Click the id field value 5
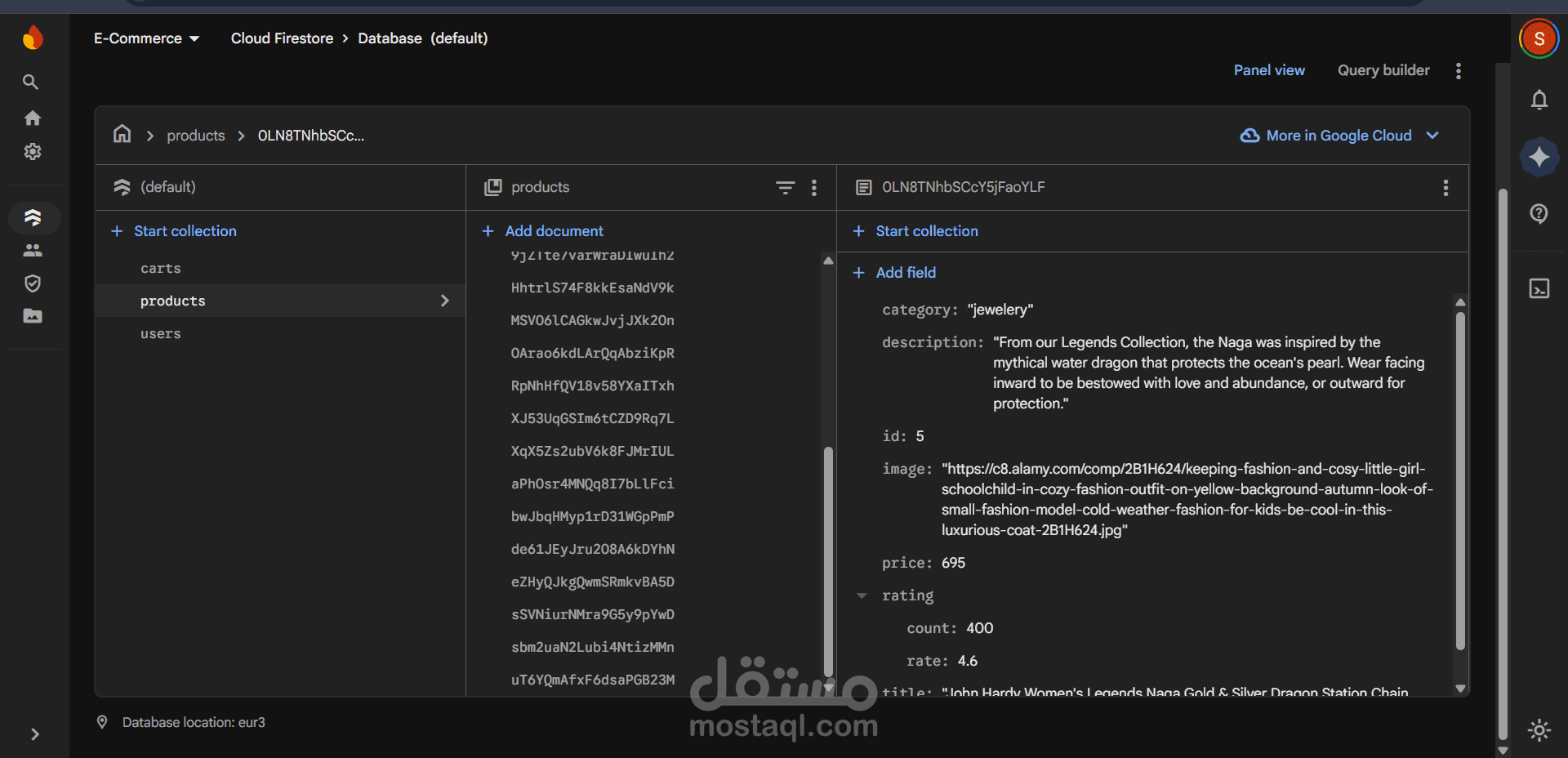1568x758 pixels. coord(920,436)
